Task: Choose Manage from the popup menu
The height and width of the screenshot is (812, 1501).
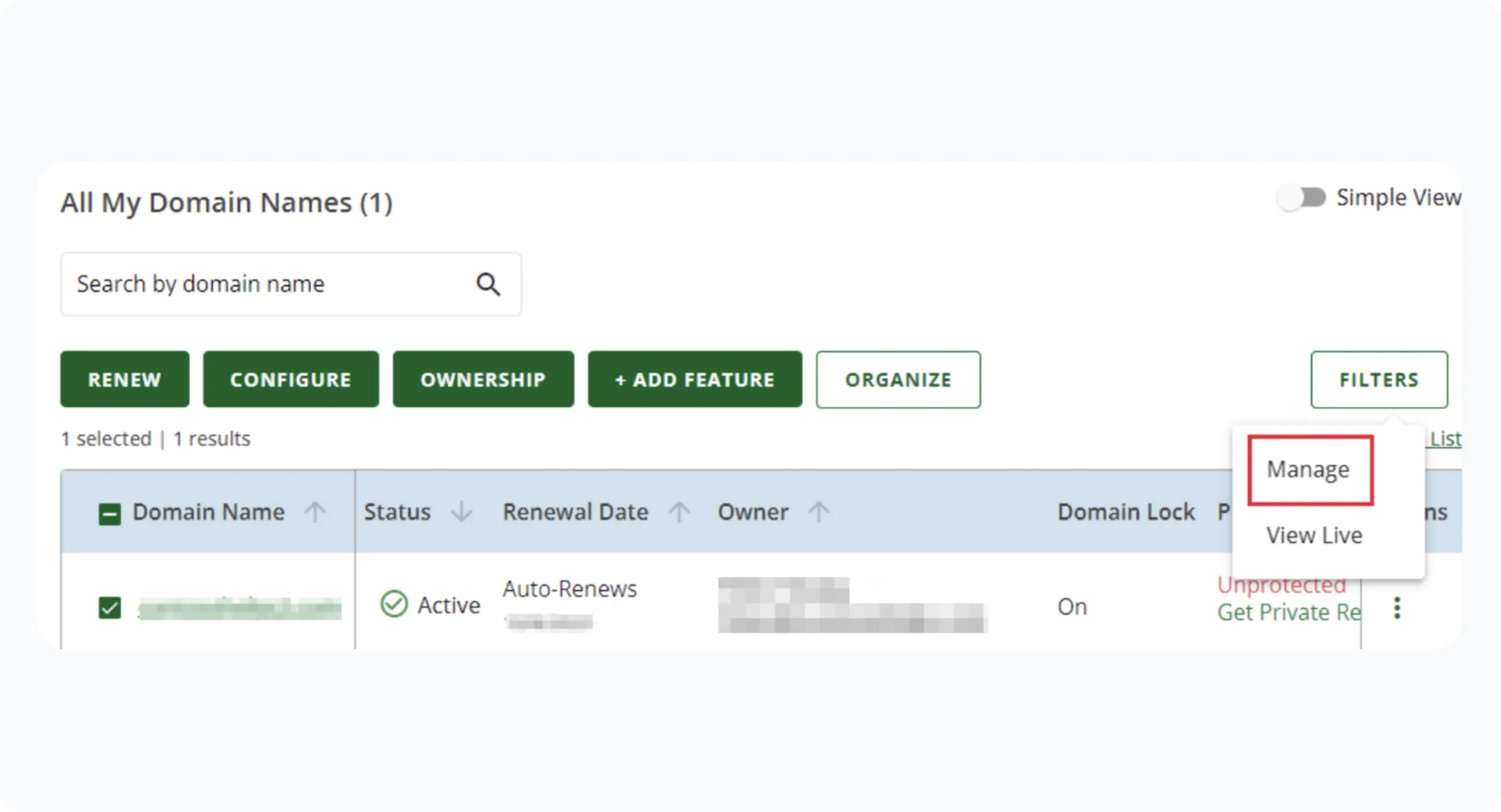Action: (x=1308, y=469)
